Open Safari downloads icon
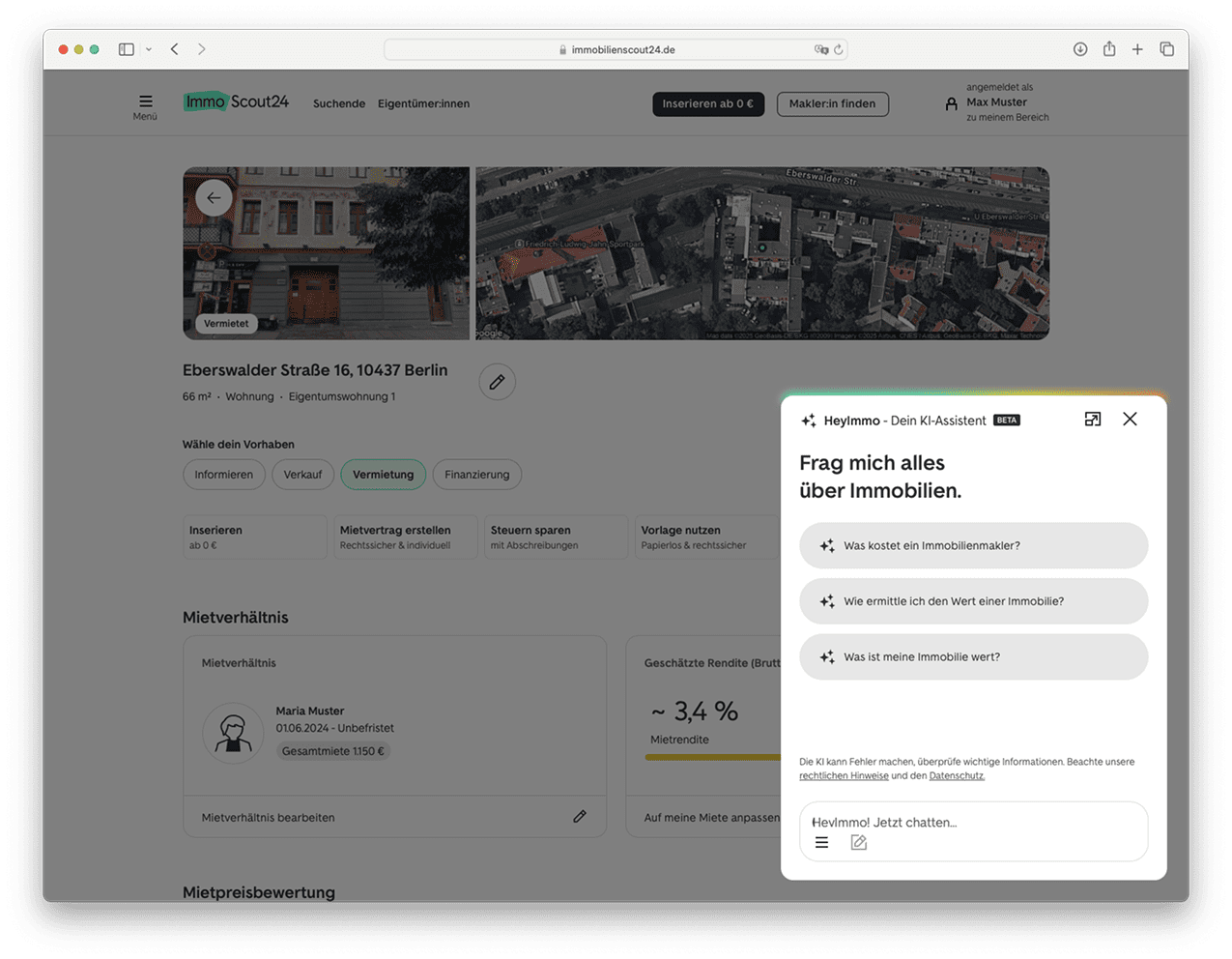 point(1080,49)
